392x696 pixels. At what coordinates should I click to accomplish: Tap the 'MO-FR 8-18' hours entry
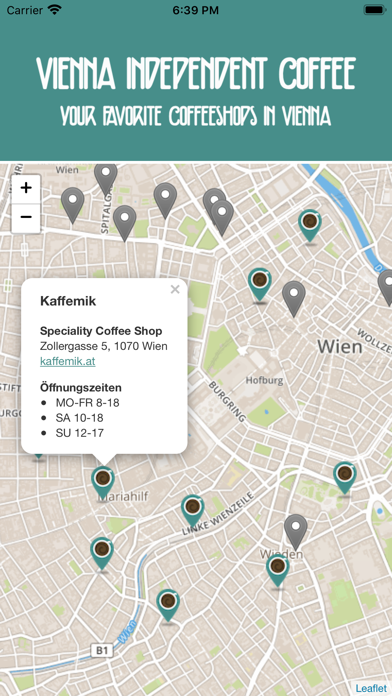click(x=87, y=403)
